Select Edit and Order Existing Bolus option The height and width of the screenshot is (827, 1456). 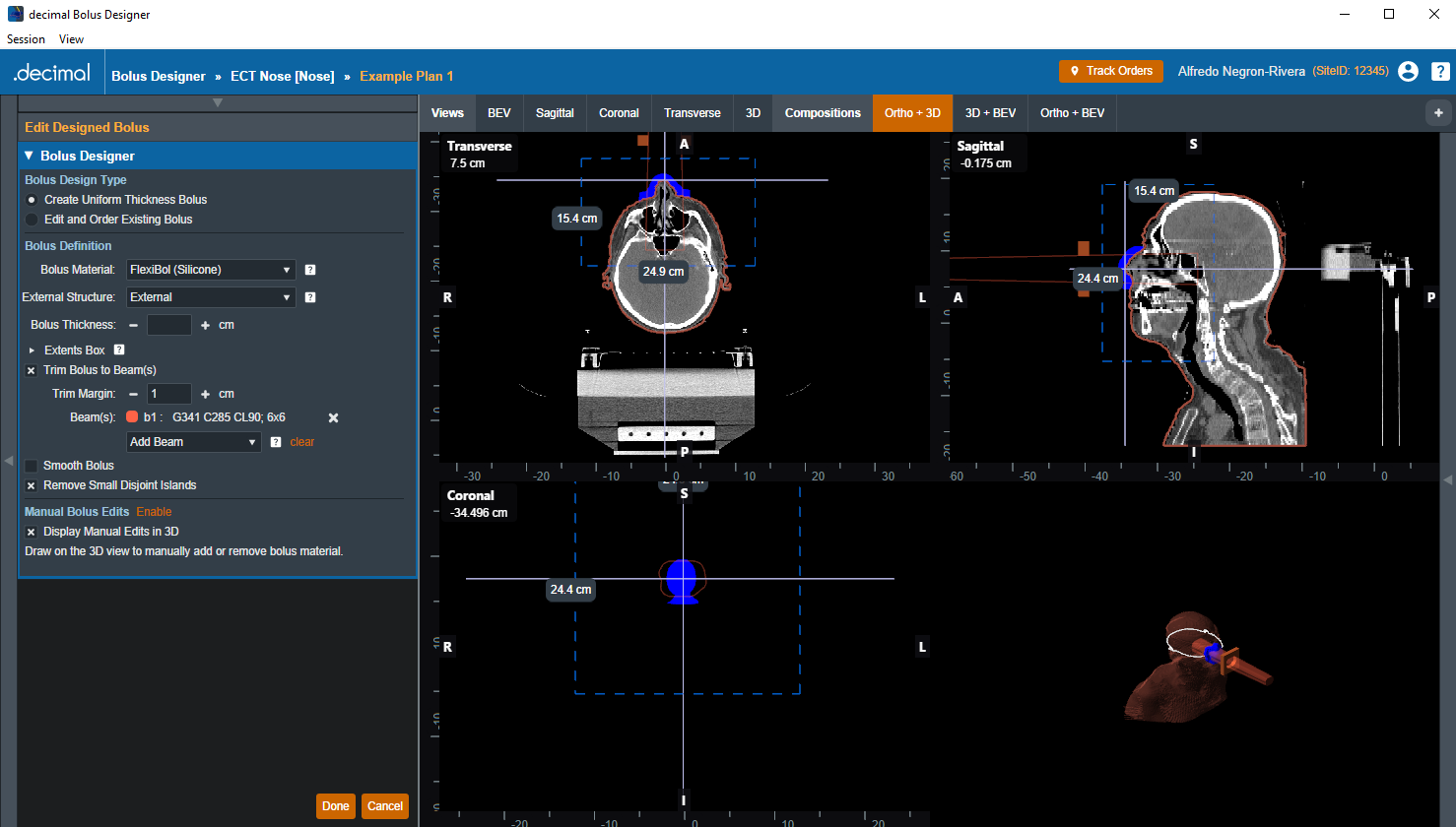pyautogui.click(x=32, y=220)
